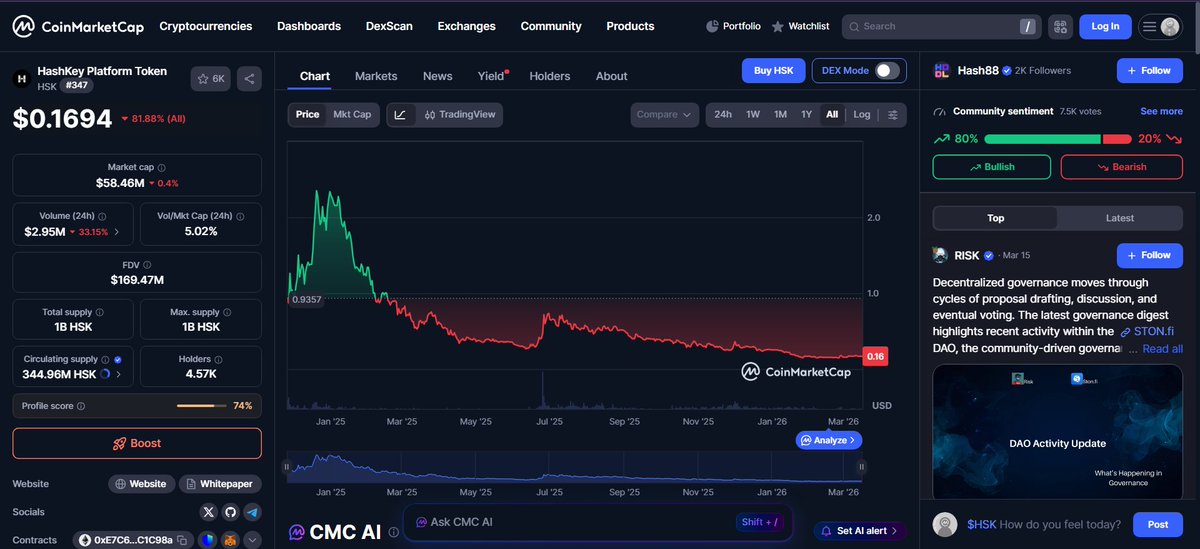Click the RISK author avatar
The image size is (1200, 549).
tap(941, 255)
